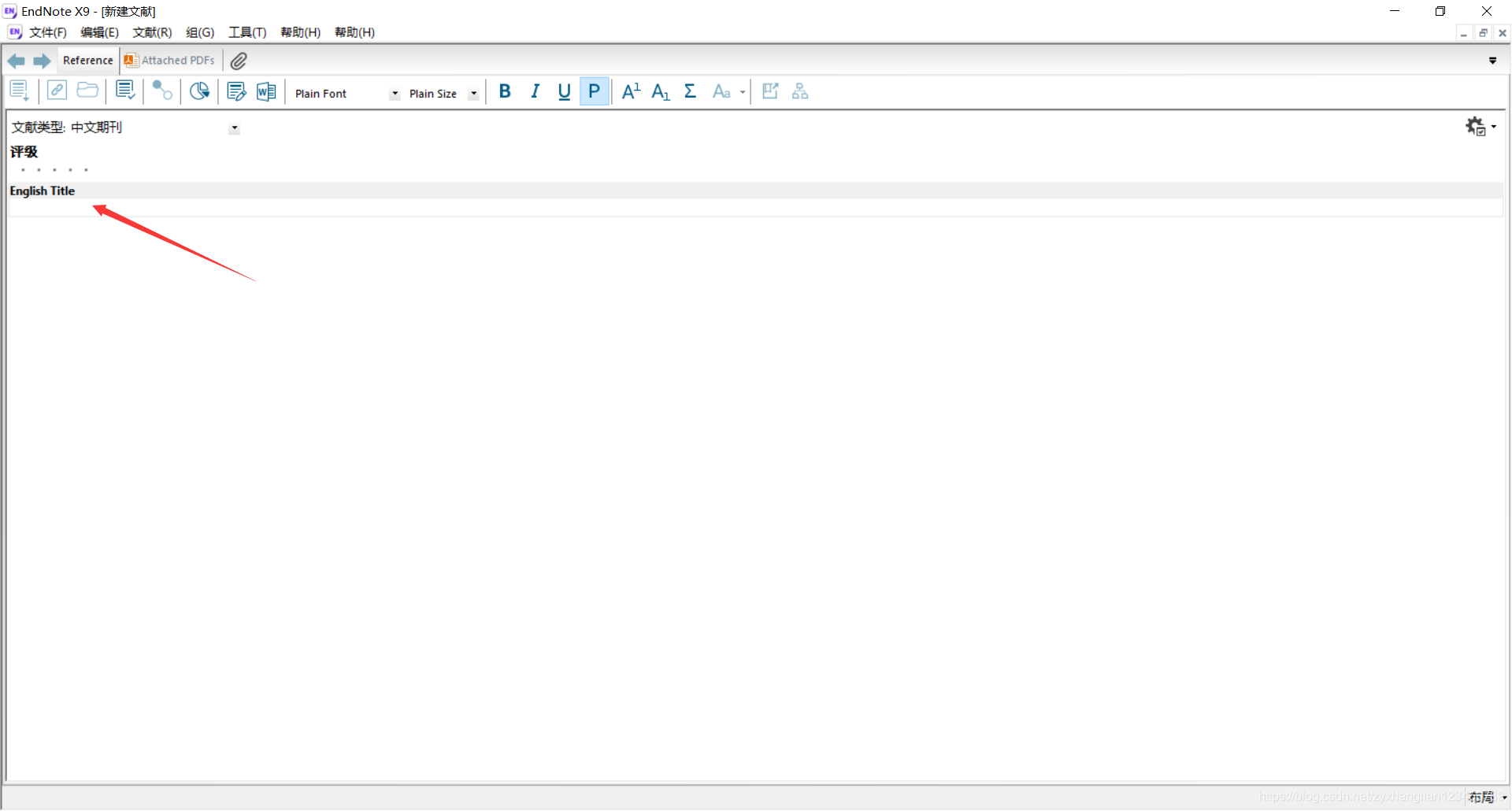The width and height of the screenshot is (1512, 811).
Task: Toggle Bold formatting
Action: [x=505, y=91]
